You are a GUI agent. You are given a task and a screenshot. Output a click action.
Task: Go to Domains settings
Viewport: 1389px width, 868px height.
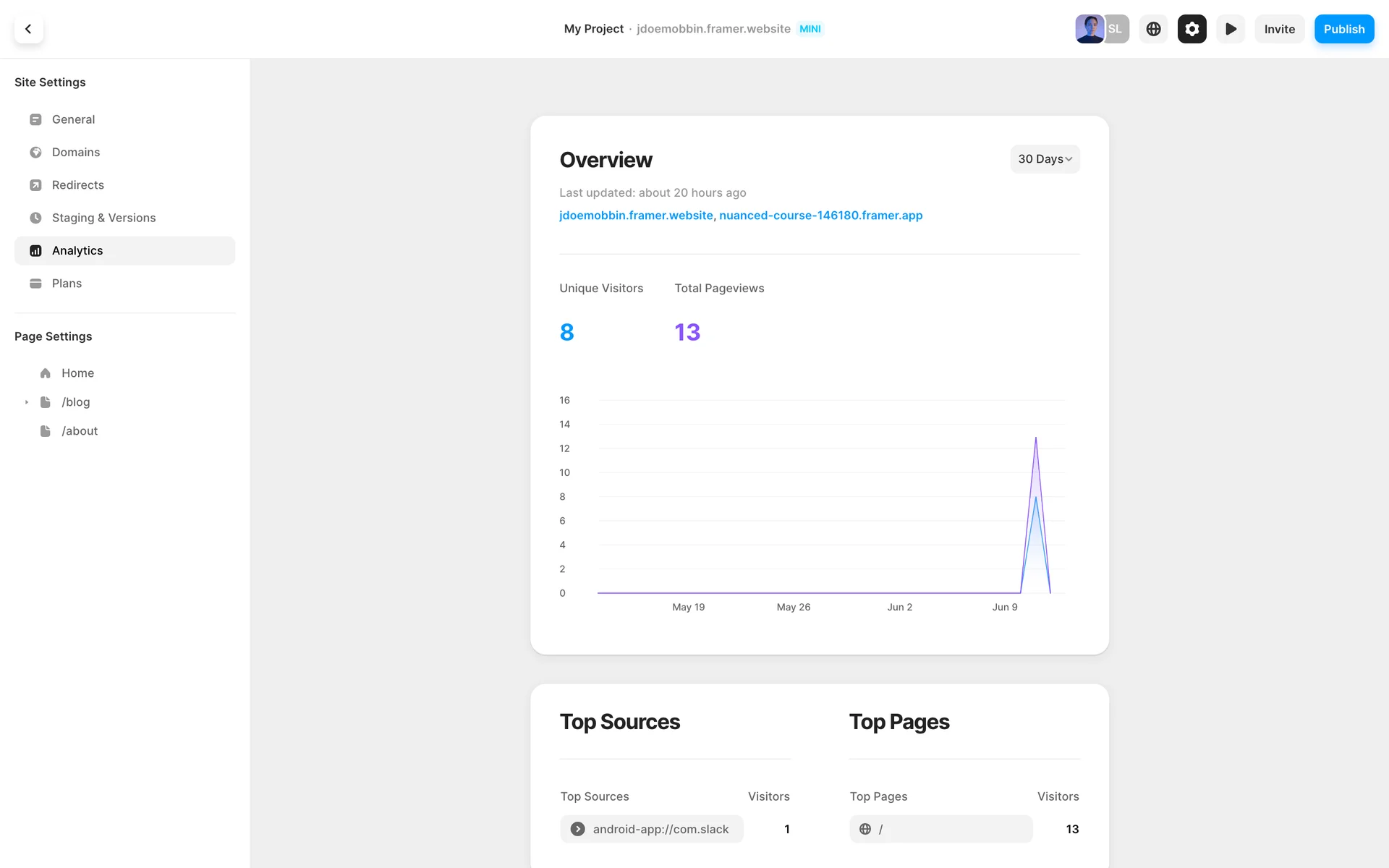click(x=75, y=152)
